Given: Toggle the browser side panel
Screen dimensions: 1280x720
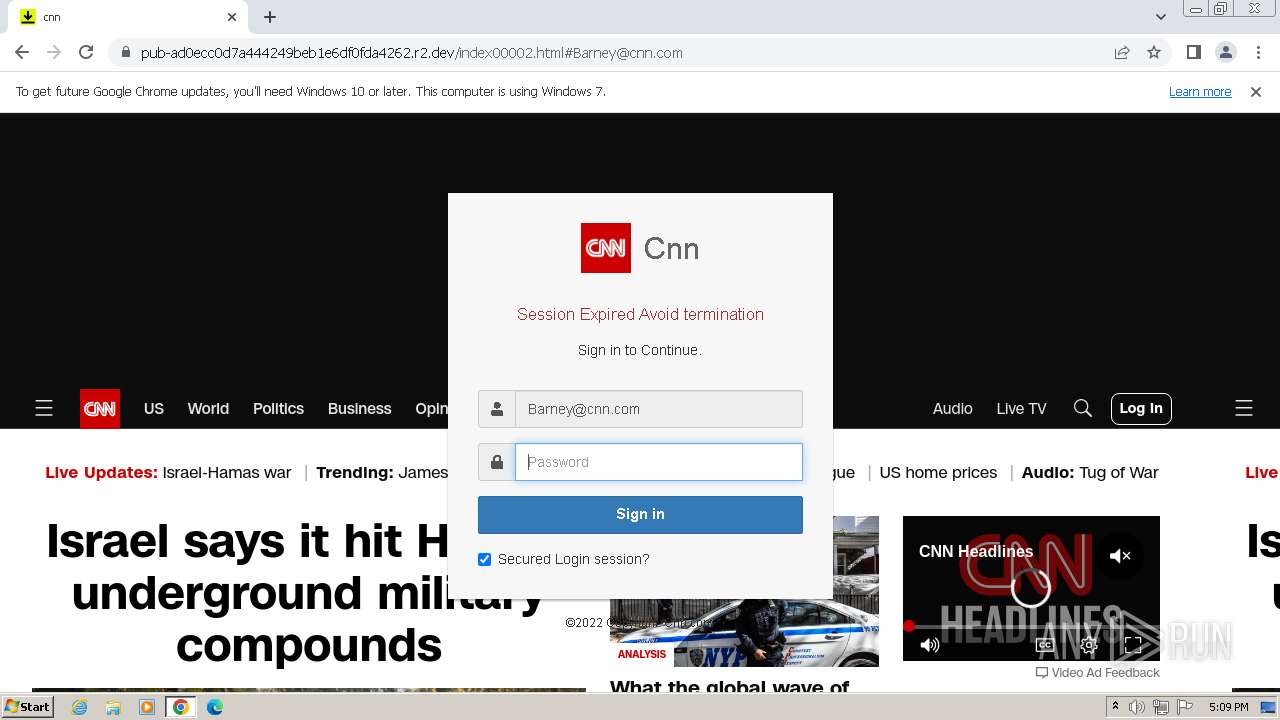Looking at the screenshot, I should tap(1193, 52).
